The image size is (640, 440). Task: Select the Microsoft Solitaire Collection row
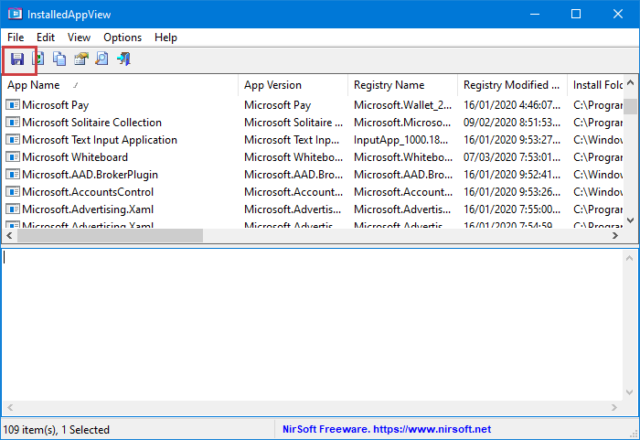[x=92, y=122]
